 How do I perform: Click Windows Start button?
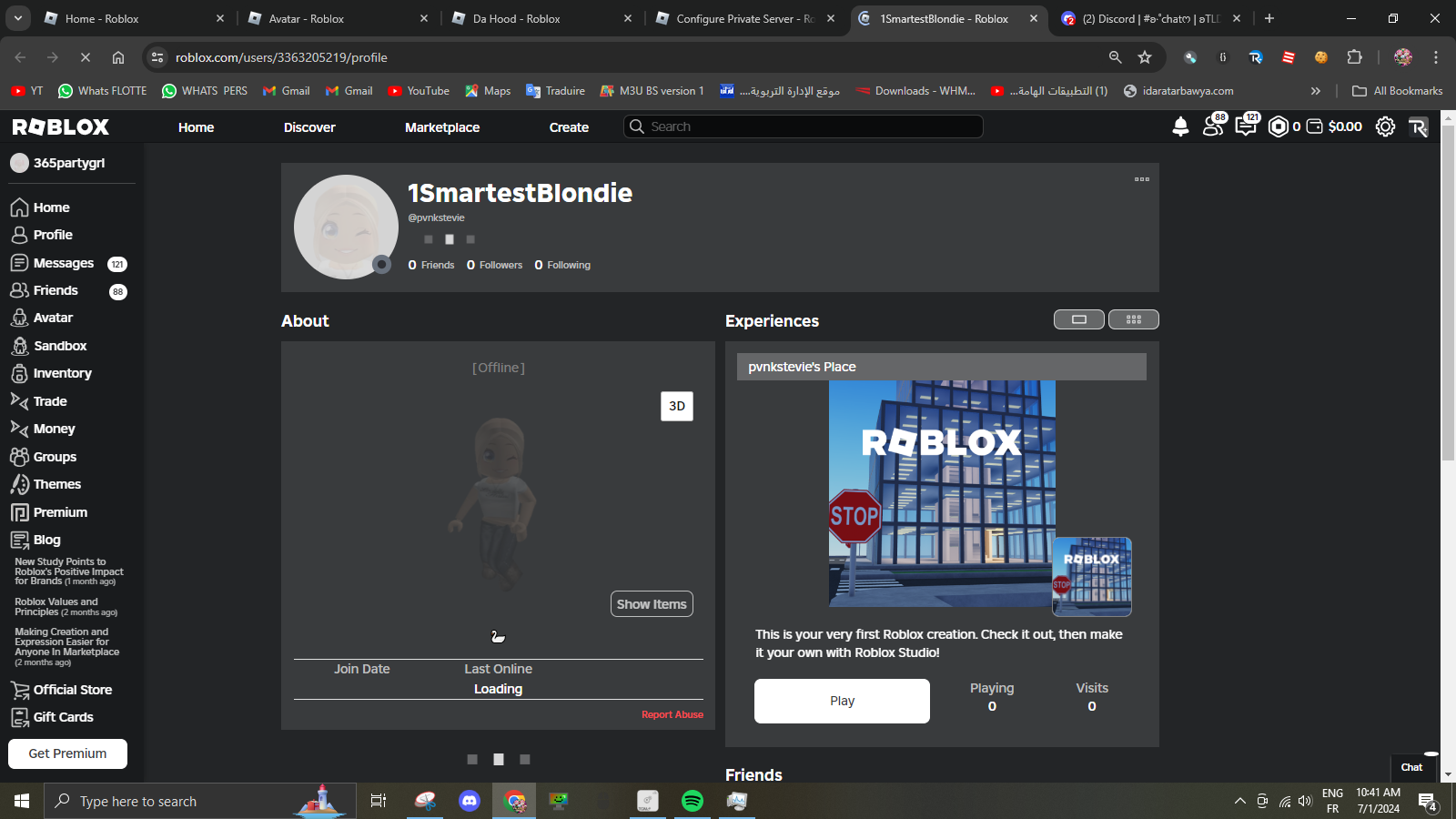tap(22, 801)
